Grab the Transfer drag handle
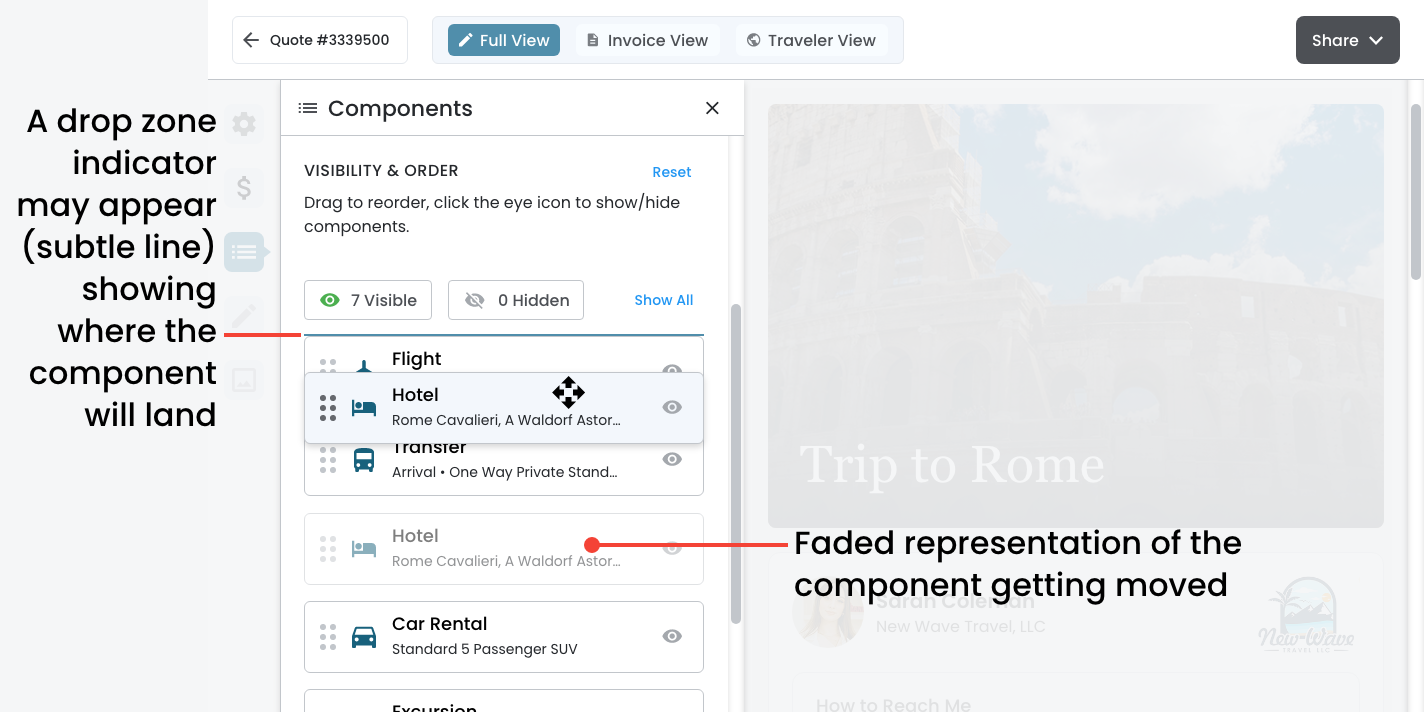Viewport: 1424px width, 712px height. (x=328, y=460)
